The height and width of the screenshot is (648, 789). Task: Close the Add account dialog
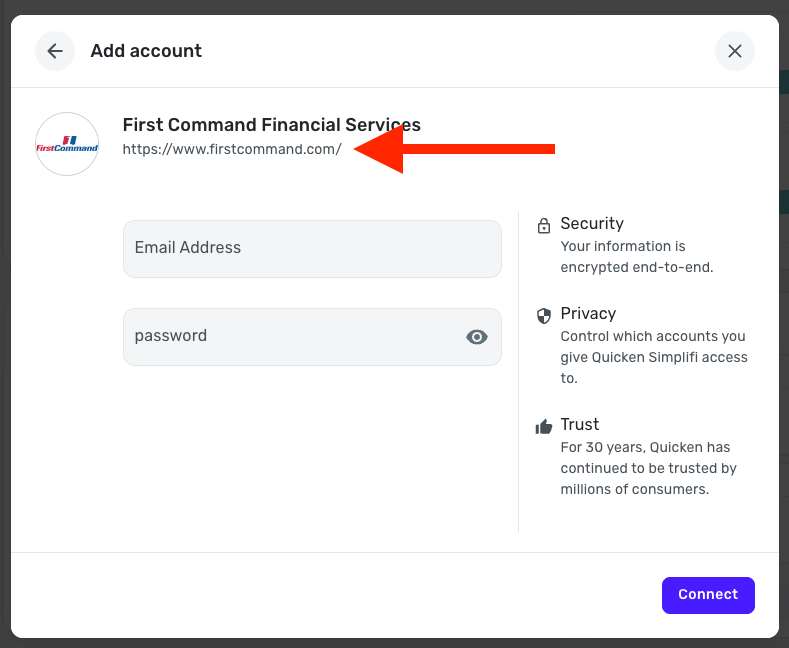pyautogui.click(x=735, y=51)
